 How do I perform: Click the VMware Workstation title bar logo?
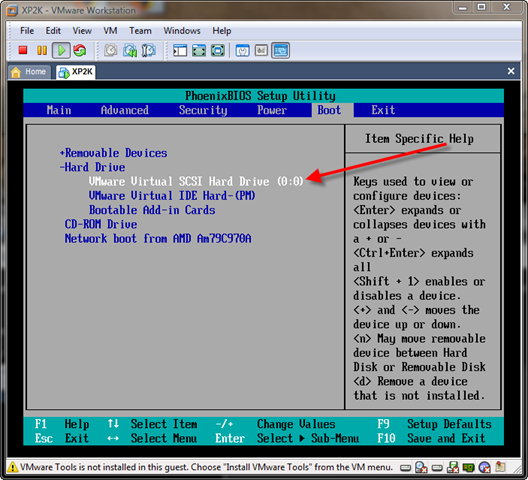click(x=12, y=11)
